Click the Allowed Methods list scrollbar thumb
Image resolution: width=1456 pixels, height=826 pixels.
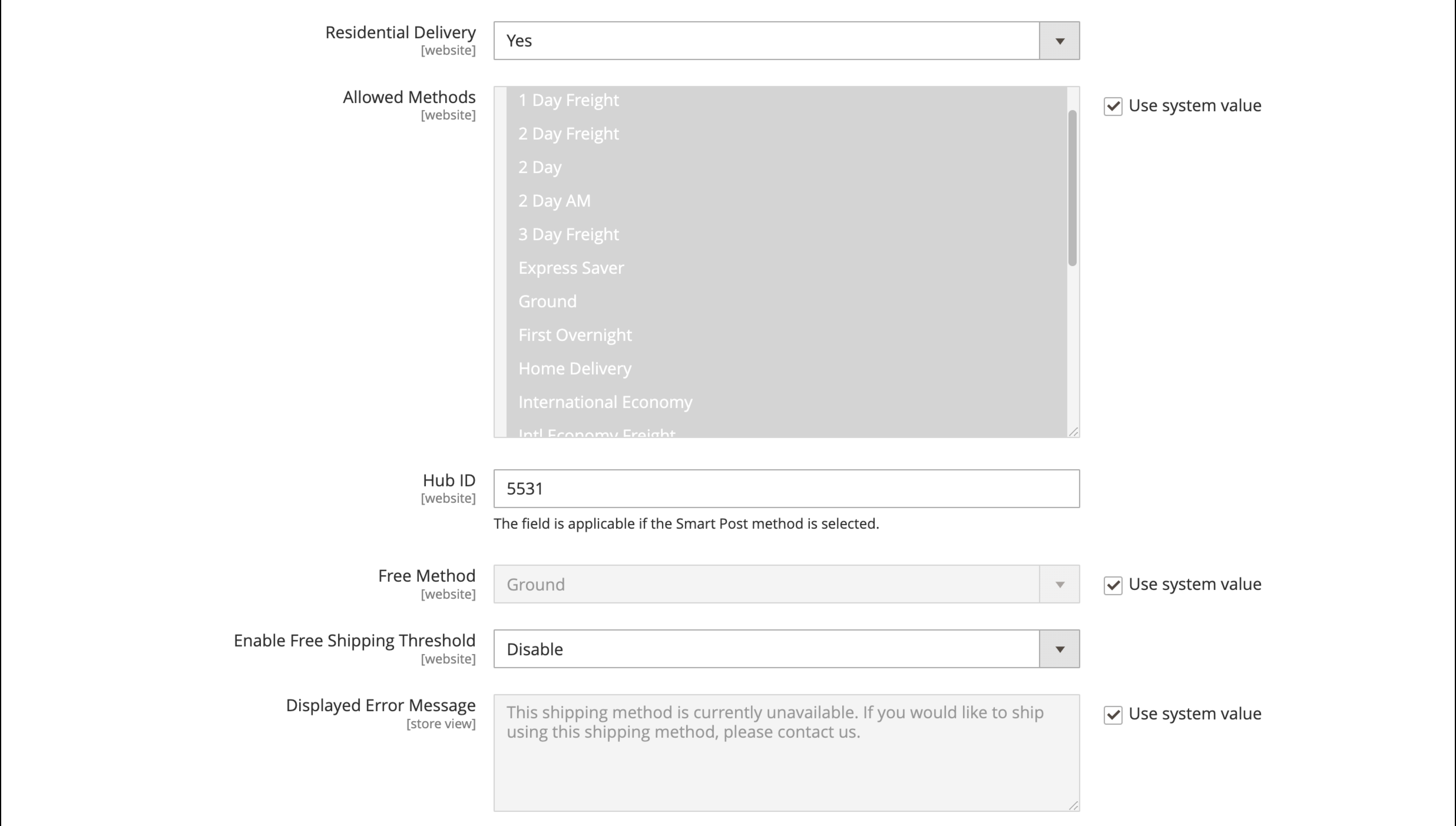point(1072,187)
